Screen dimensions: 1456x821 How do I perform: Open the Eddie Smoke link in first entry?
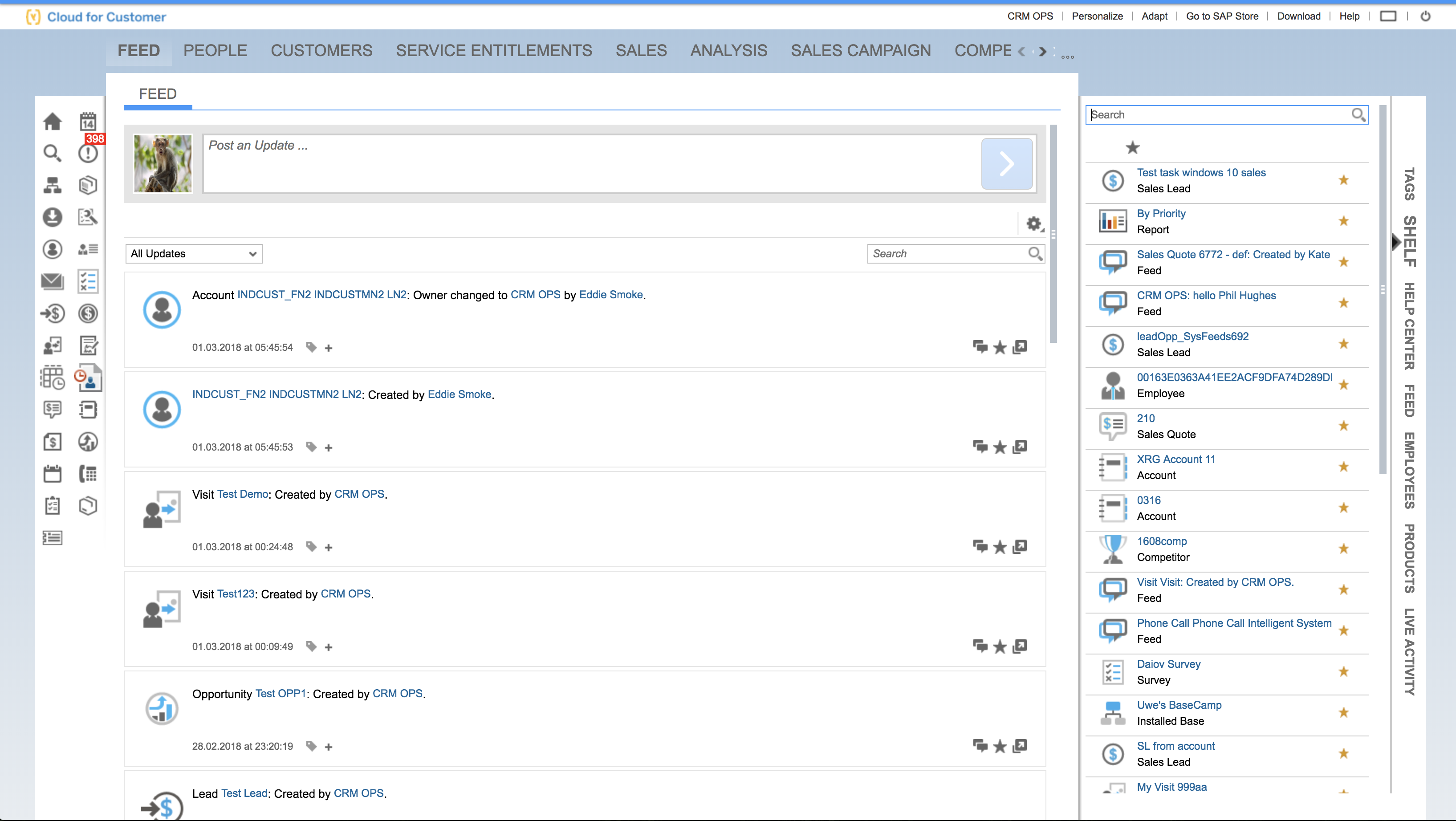point(610,294)
